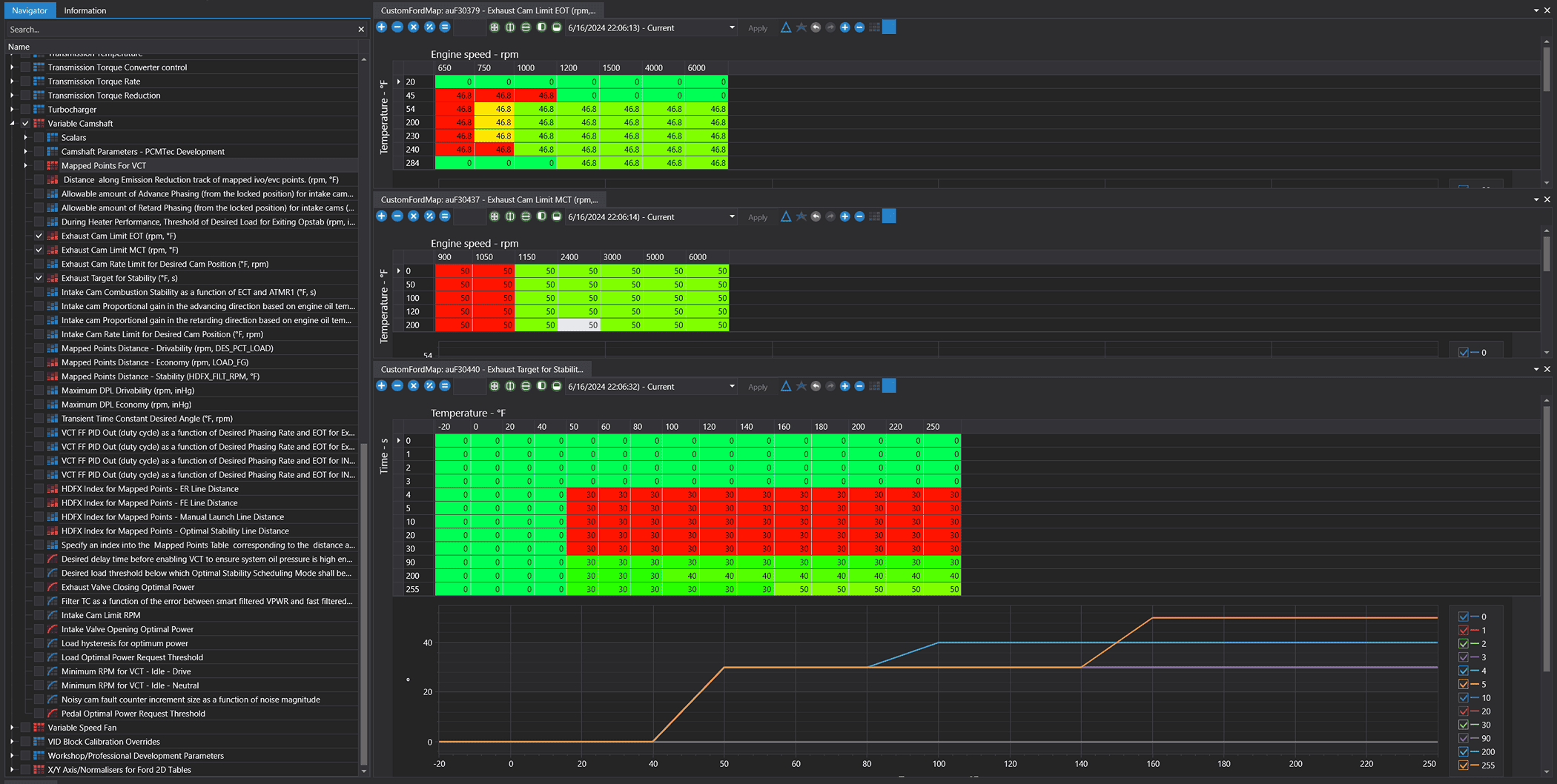Expand the Turbocharger tree node

[x=12, y=110]
